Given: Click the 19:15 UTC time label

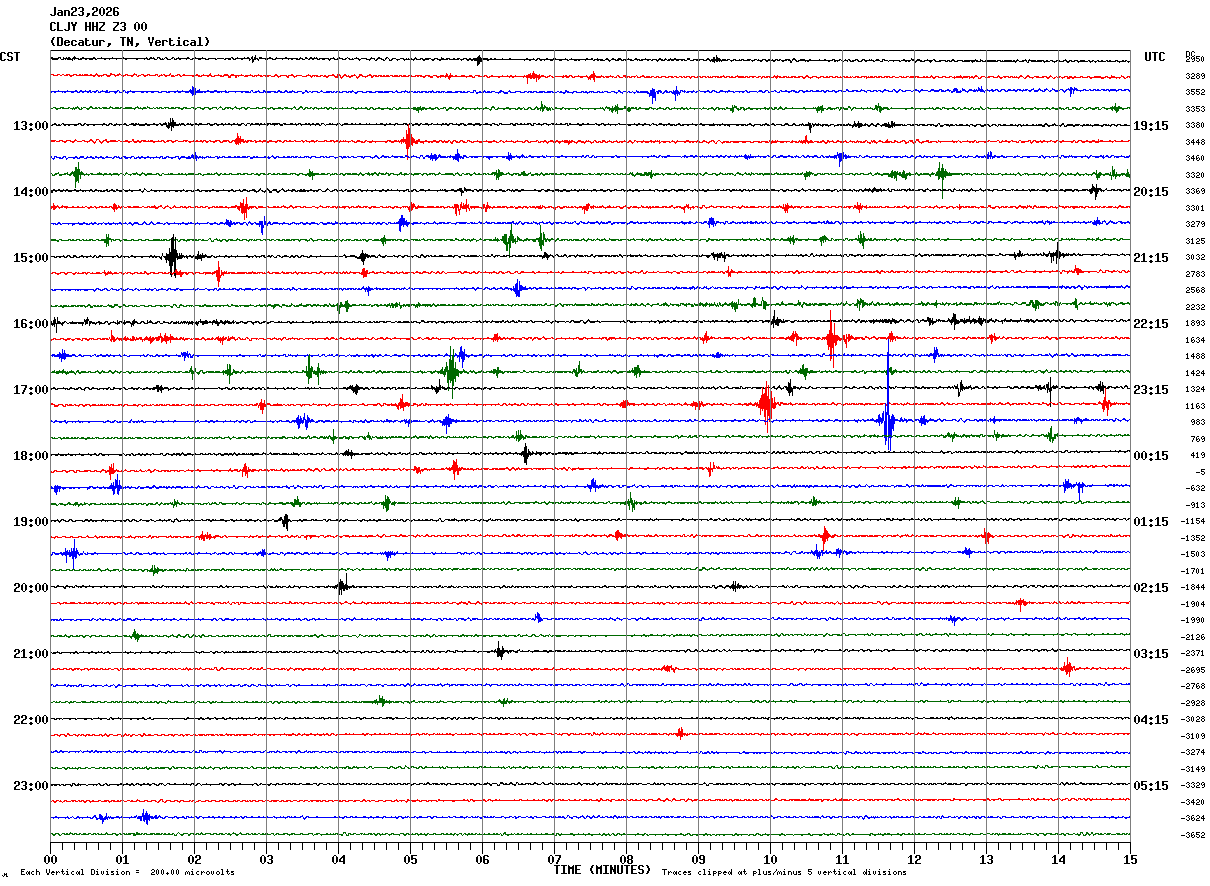Looking at the screenshot, I should tap(1150, 126).
